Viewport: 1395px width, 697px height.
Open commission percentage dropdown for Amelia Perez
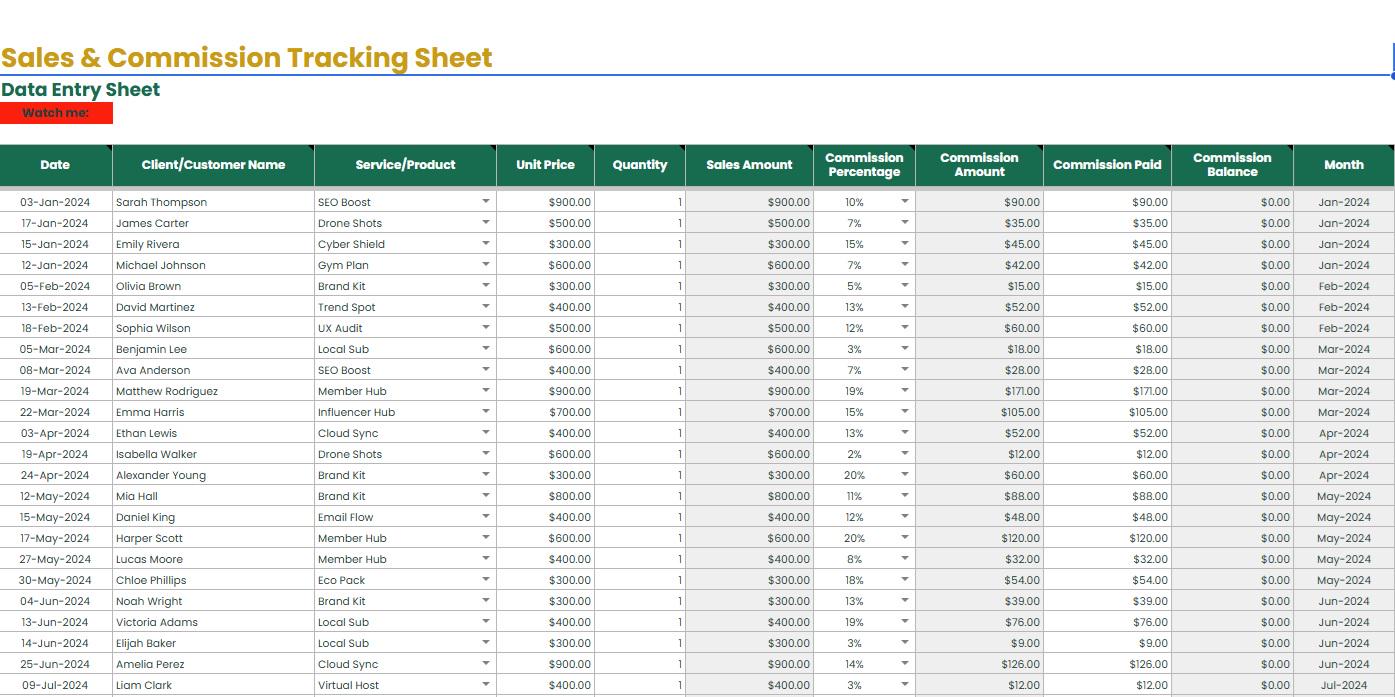pos(905,664)
